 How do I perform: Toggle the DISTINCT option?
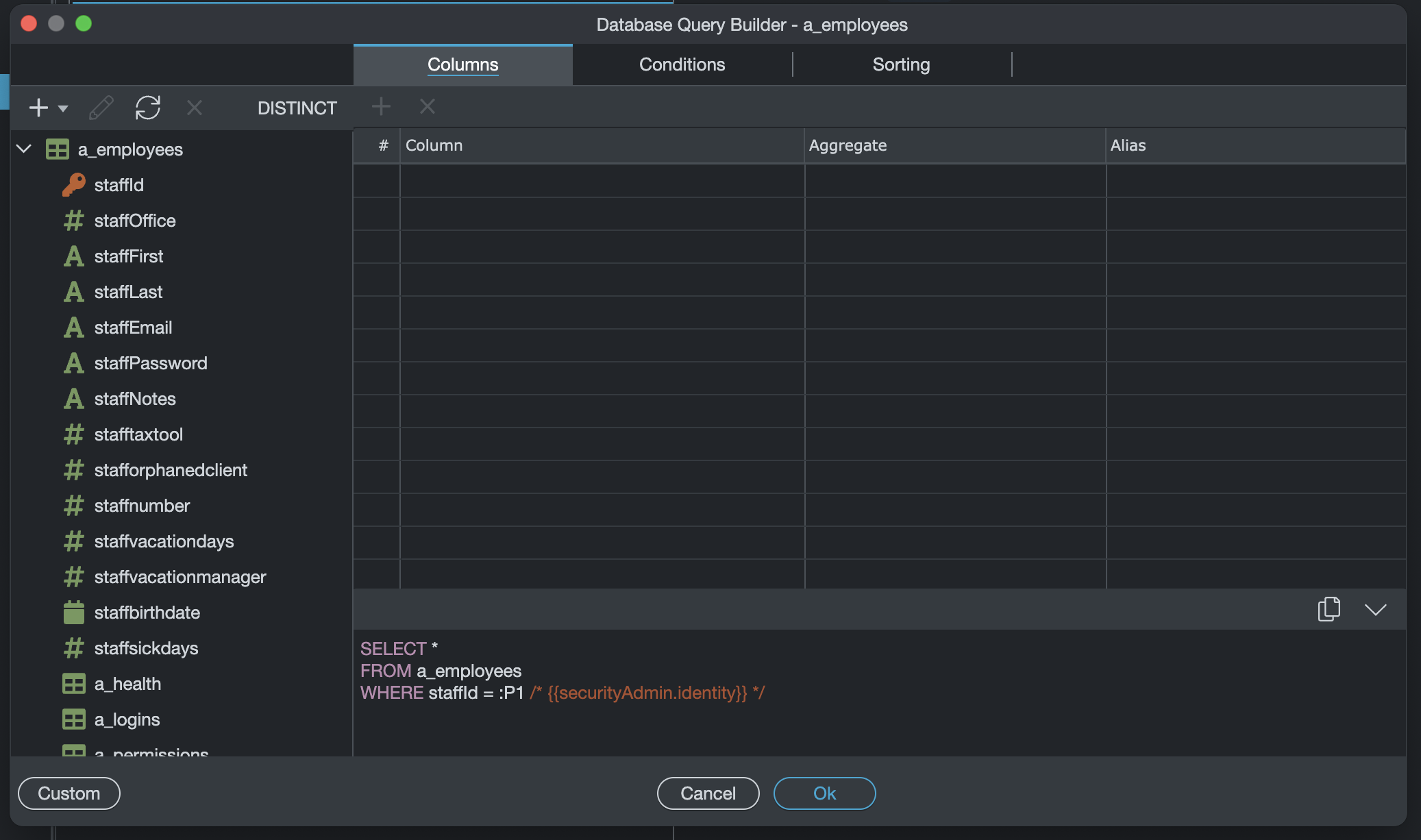point(297,108)
